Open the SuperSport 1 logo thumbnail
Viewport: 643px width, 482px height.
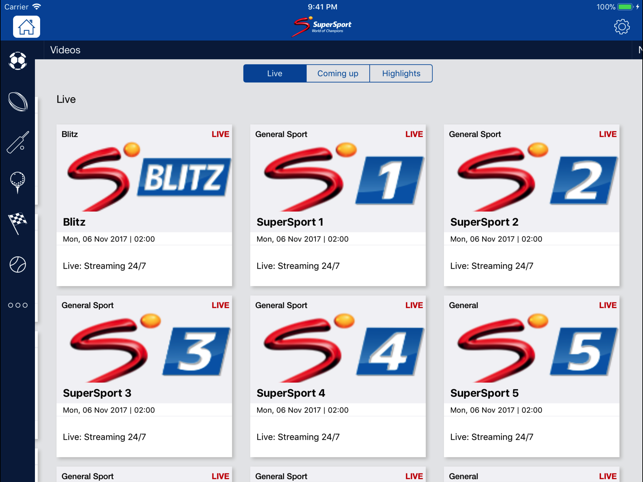[343, 177]
